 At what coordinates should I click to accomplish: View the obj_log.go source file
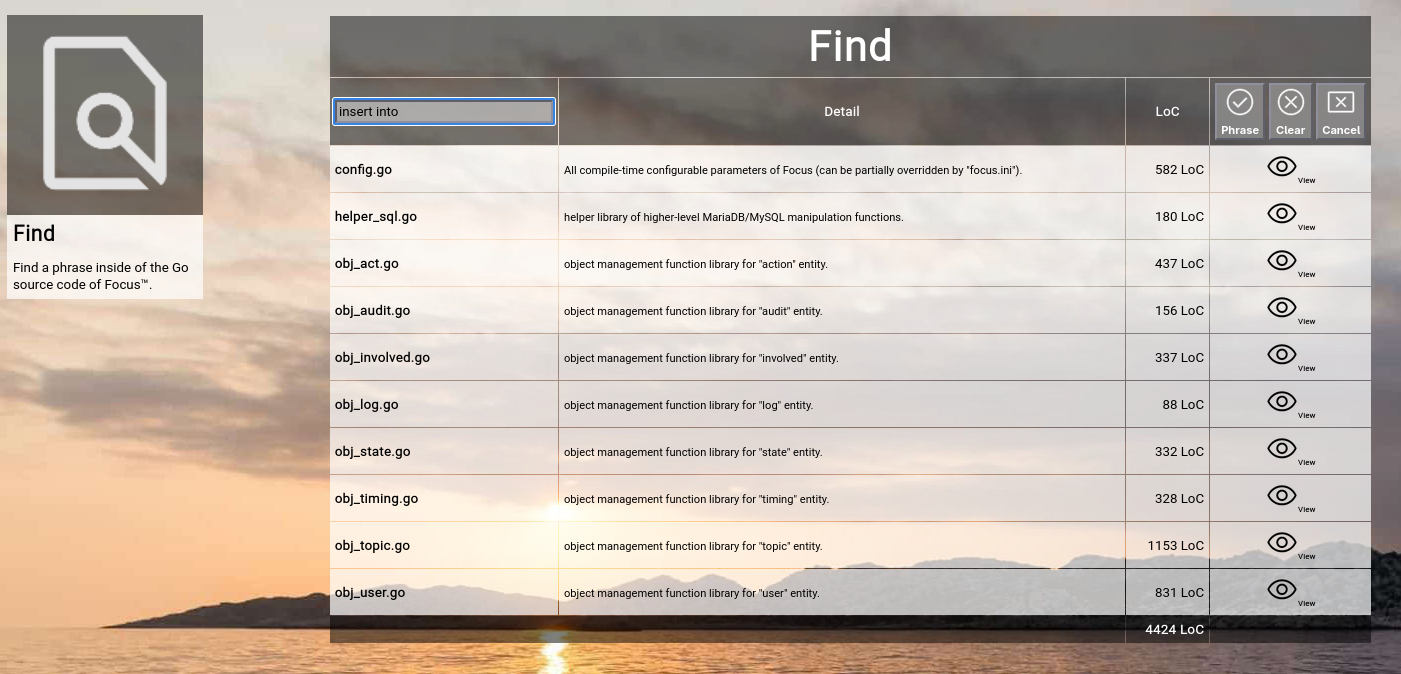pyautogui.click(x=1282, y=402)
